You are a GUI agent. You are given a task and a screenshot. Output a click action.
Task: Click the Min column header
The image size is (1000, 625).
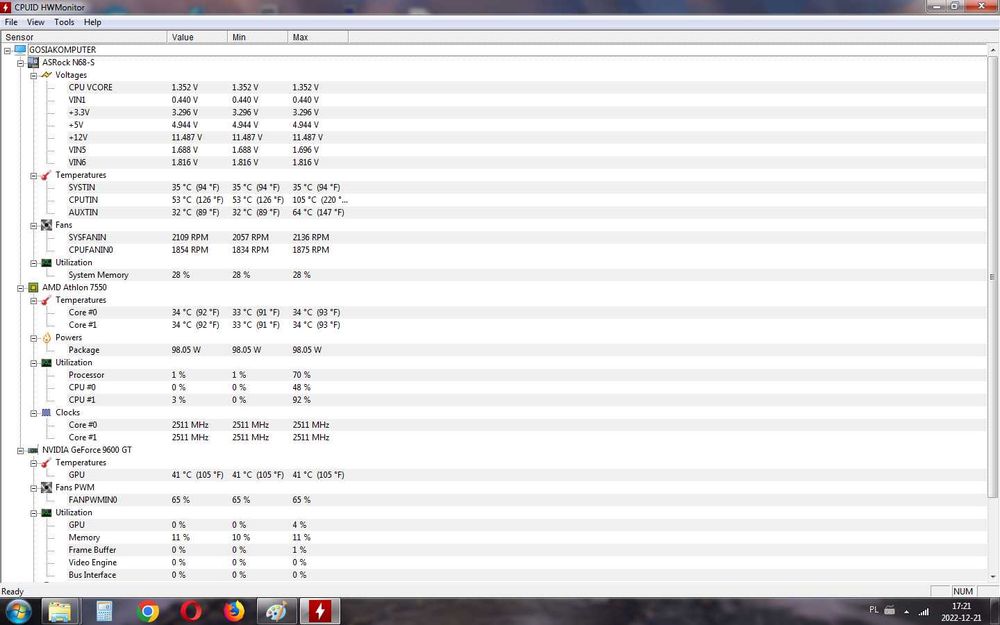coord(258,37)
